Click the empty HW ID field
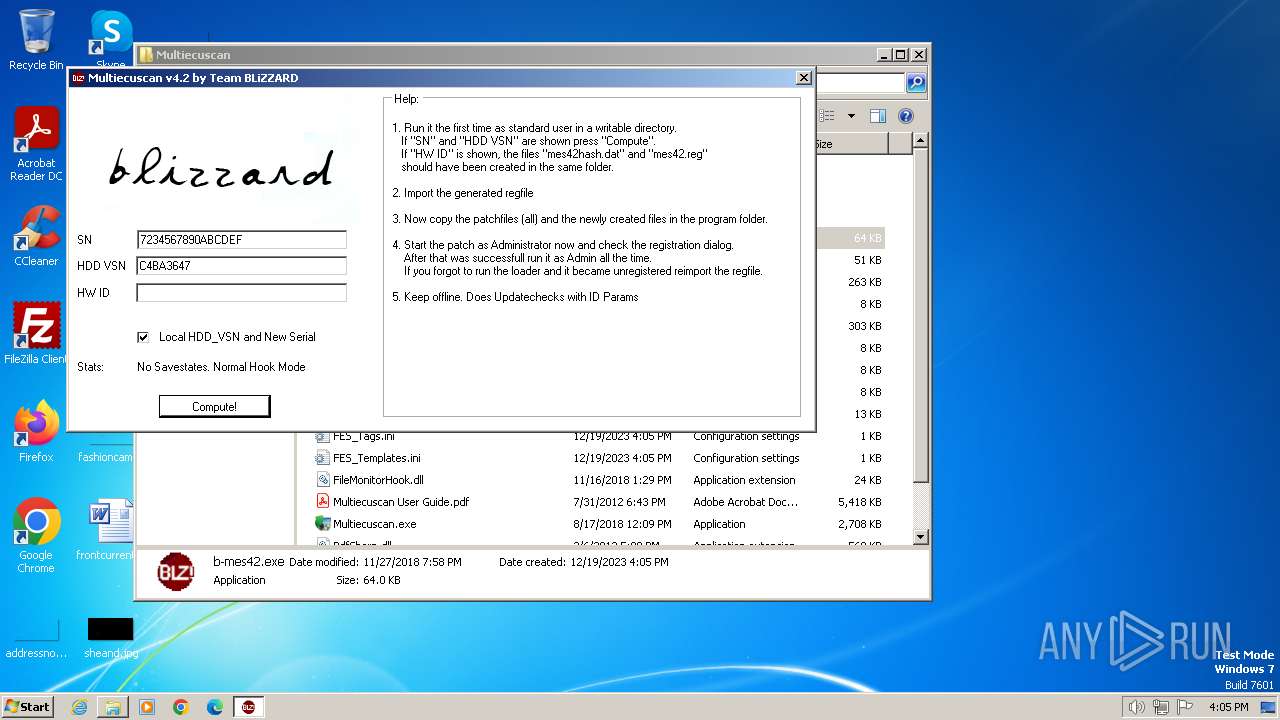1280x720 pixels. 241,293
